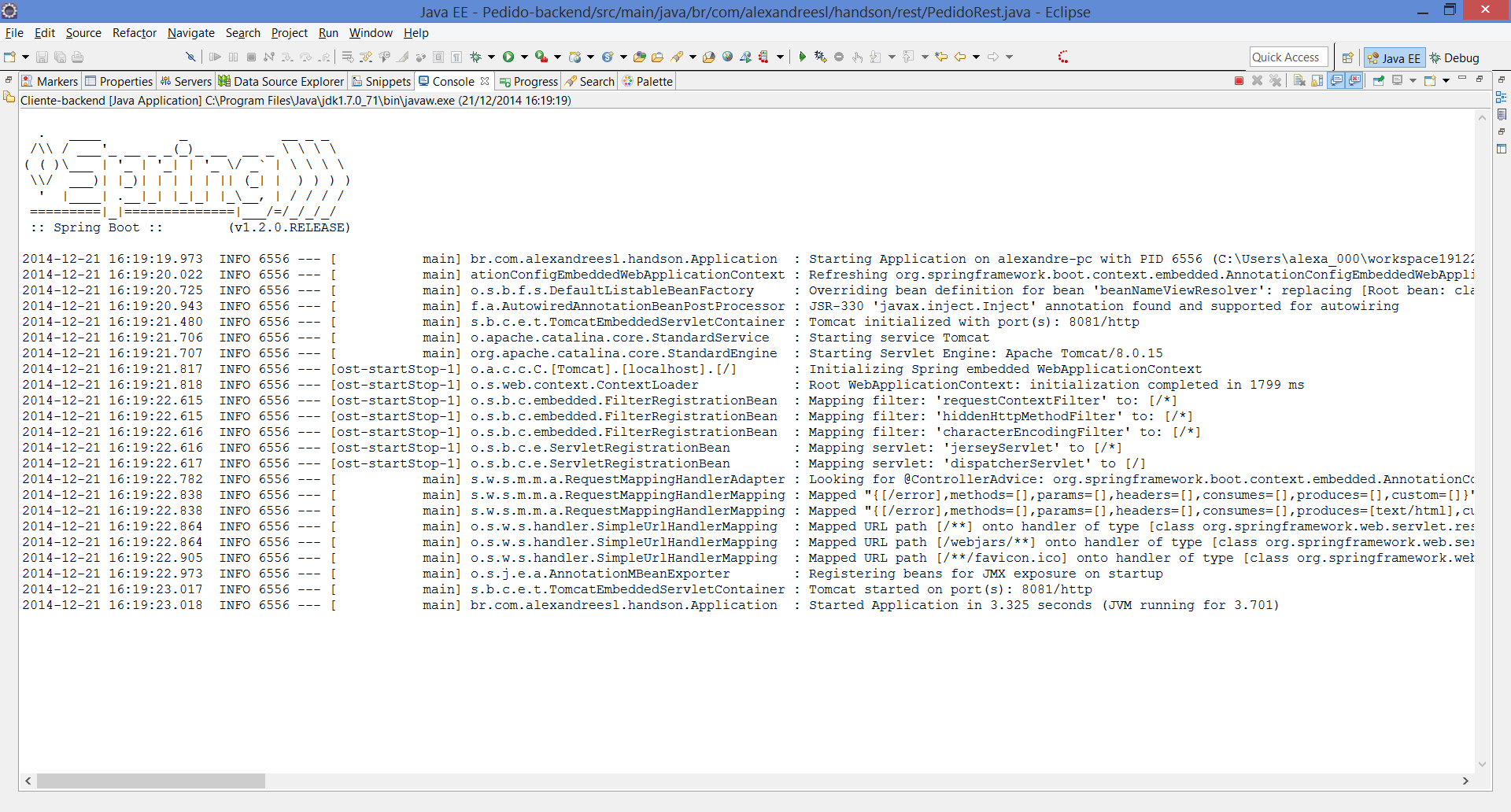The height and width of the screenshot is (812, 1511).
Task: Open the Window menu
Action: (371, 33)
